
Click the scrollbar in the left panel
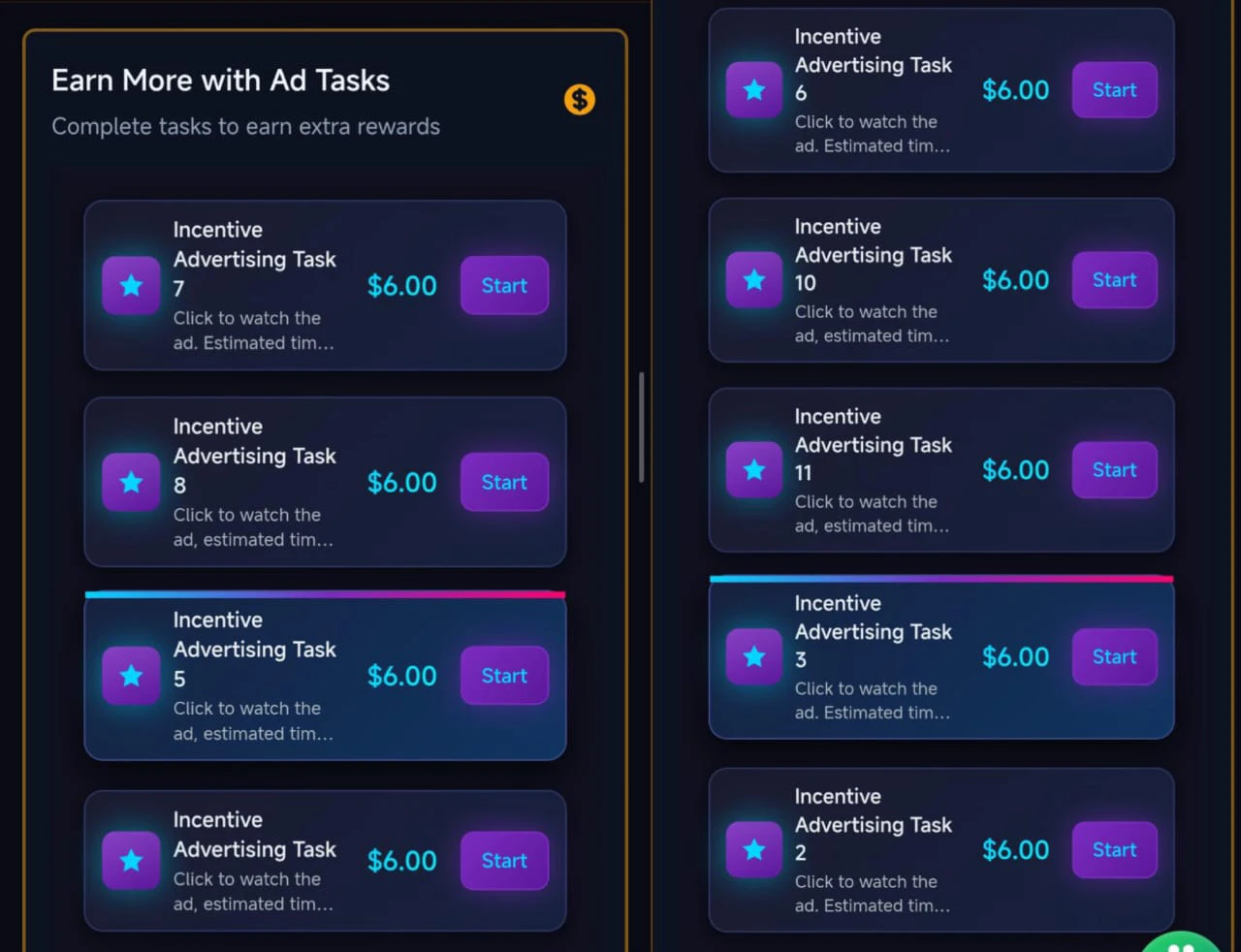pos(642,427)
